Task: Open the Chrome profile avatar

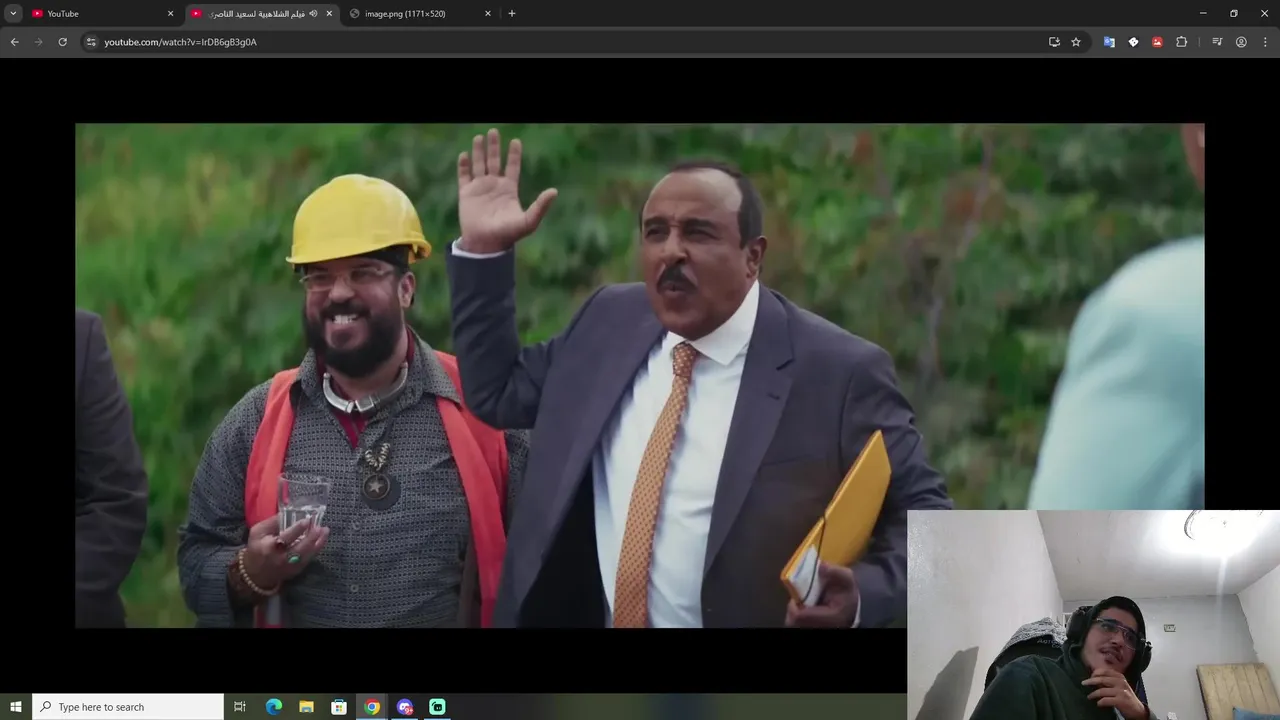Action: pos(1241,42)
